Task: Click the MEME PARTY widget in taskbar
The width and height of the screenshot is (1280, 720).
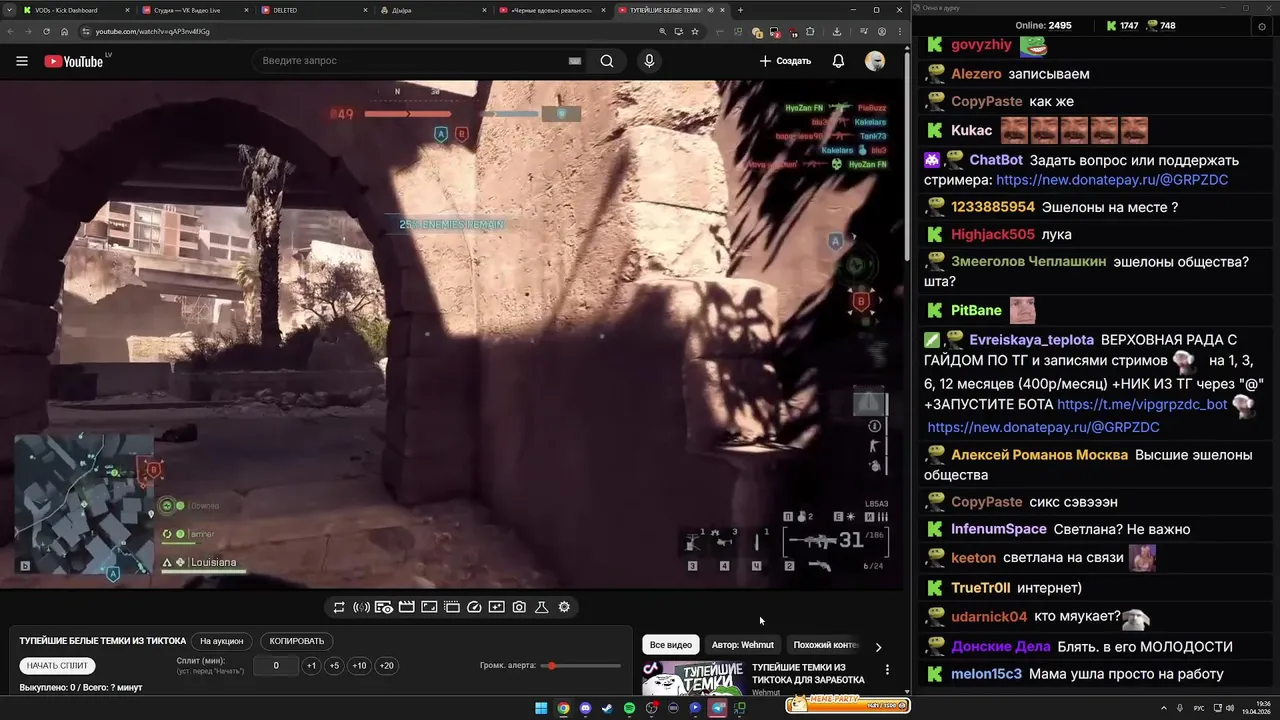Action: tap(848, 706)
